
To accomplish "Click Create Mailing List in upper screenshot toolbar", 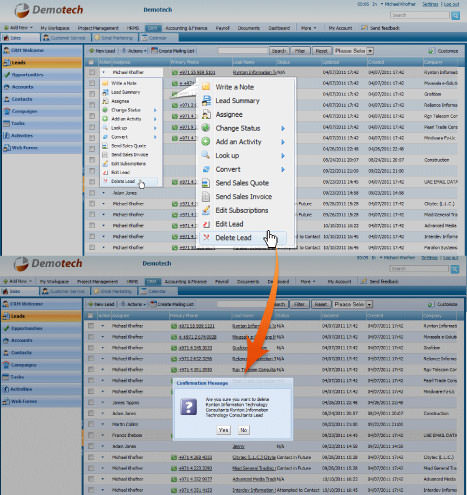I will pyautogui.click(x=173, y=51).
